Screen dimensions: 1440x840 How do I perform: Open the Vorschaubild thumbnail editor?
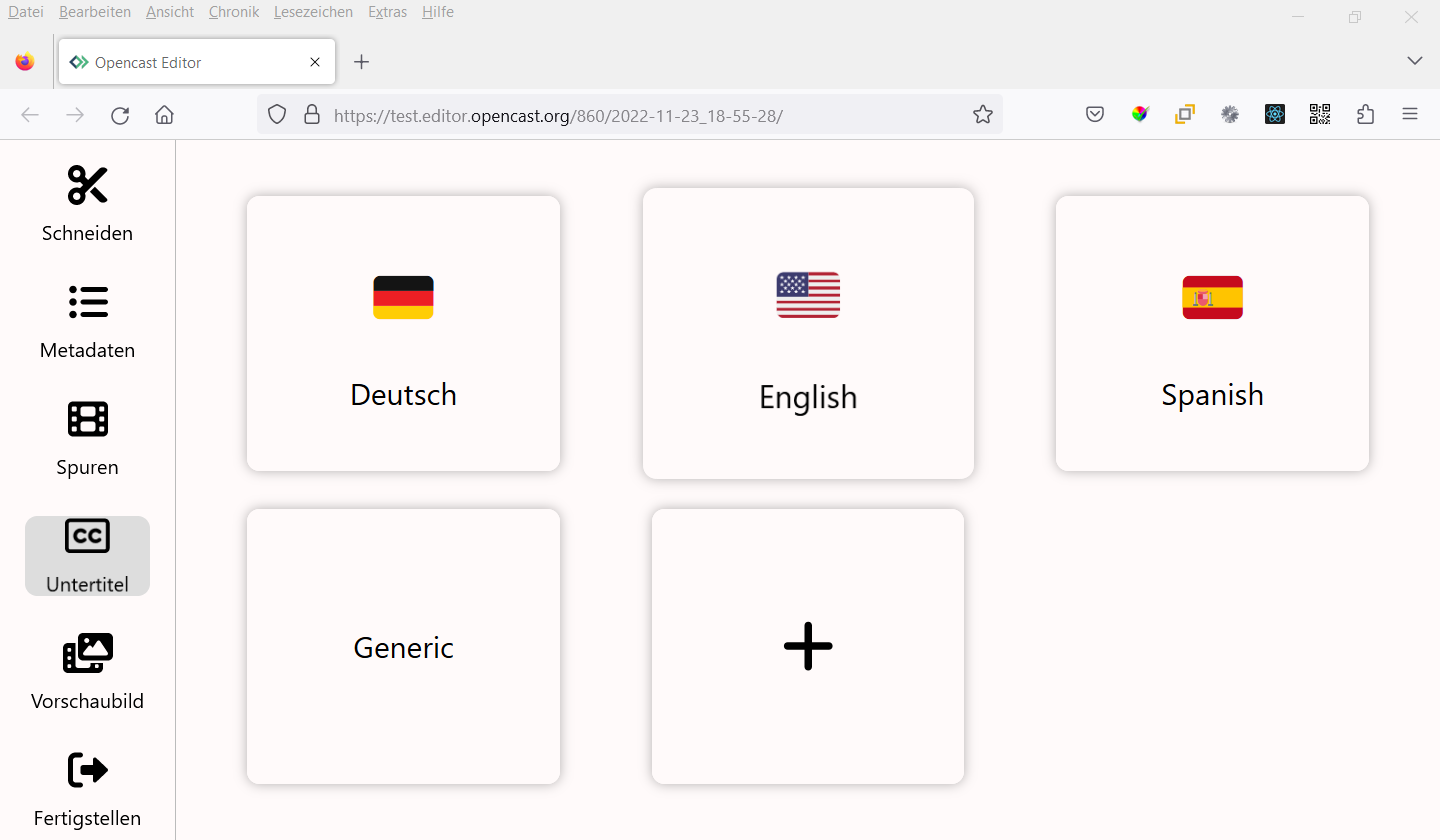pyautogui.click(x=87, y=672)
